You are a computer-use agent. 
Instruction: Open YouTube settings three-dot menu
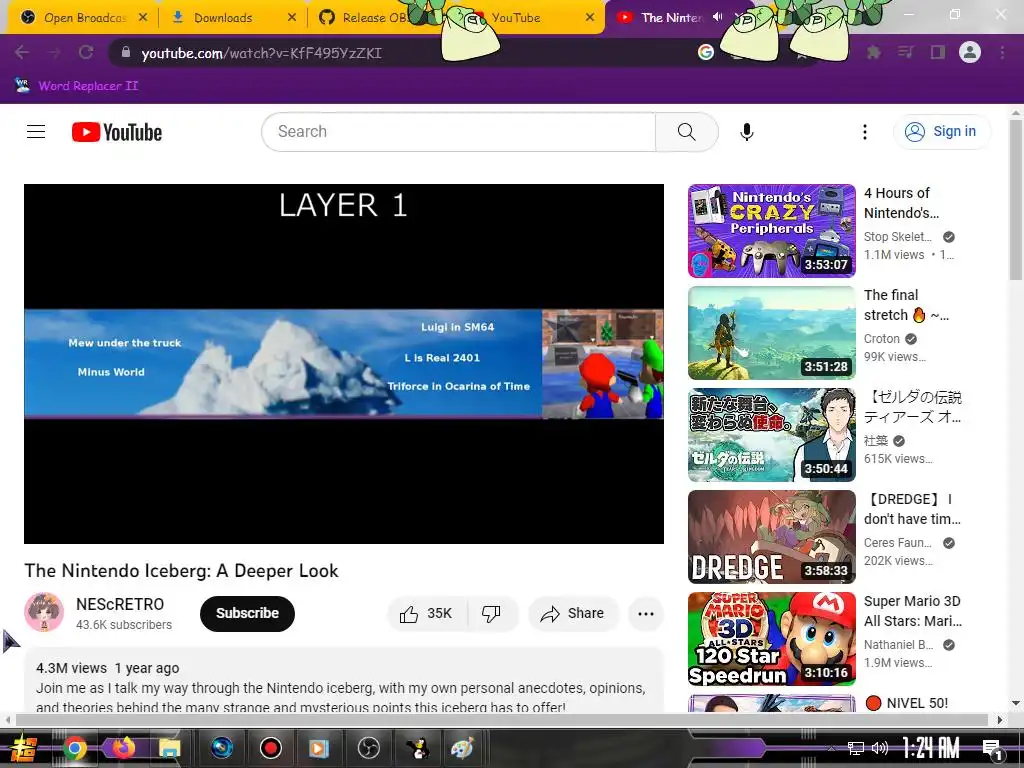point(865,132)
